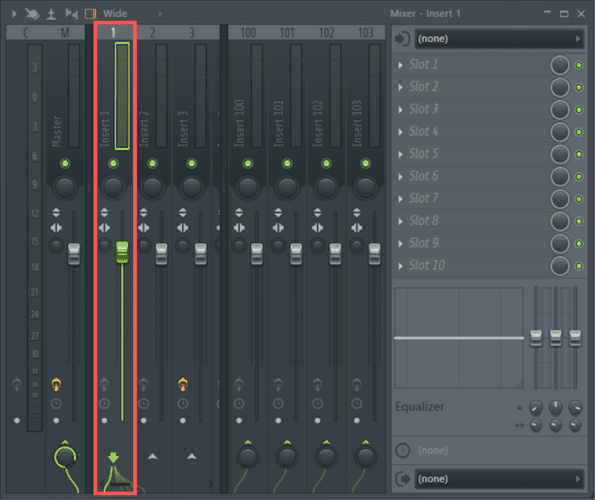Toggle the view waveforms toolbar icon
The image size is (595, 500).
click(71, 14)
